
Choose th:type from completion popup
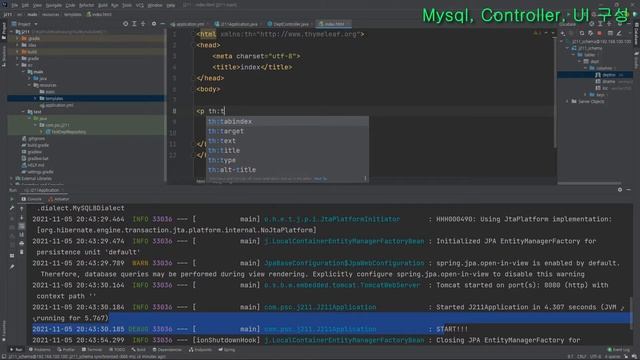point(287,160)
